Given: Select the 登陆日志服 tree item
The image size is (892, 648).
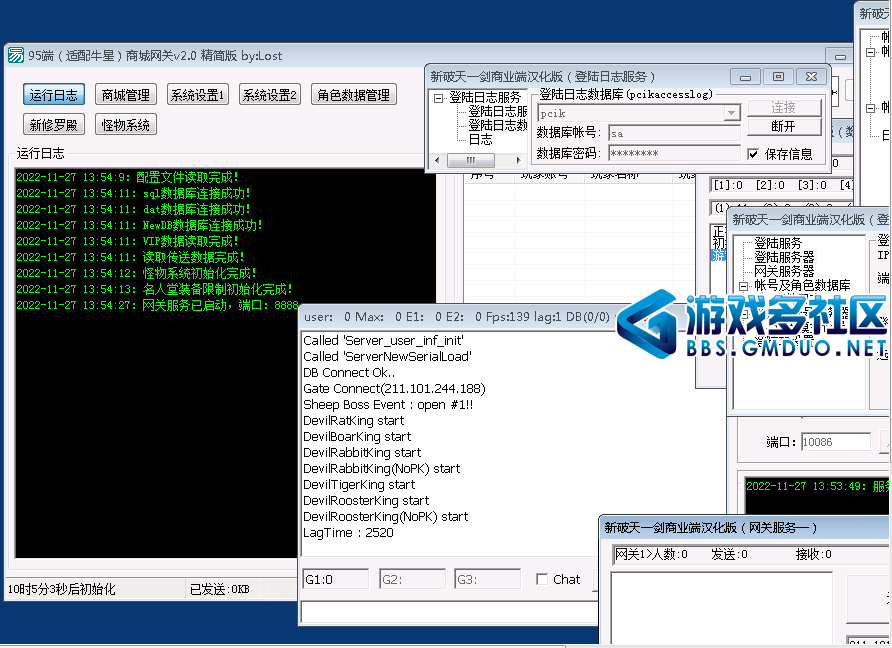Looking at the screenshot, I should coord(498,112).
